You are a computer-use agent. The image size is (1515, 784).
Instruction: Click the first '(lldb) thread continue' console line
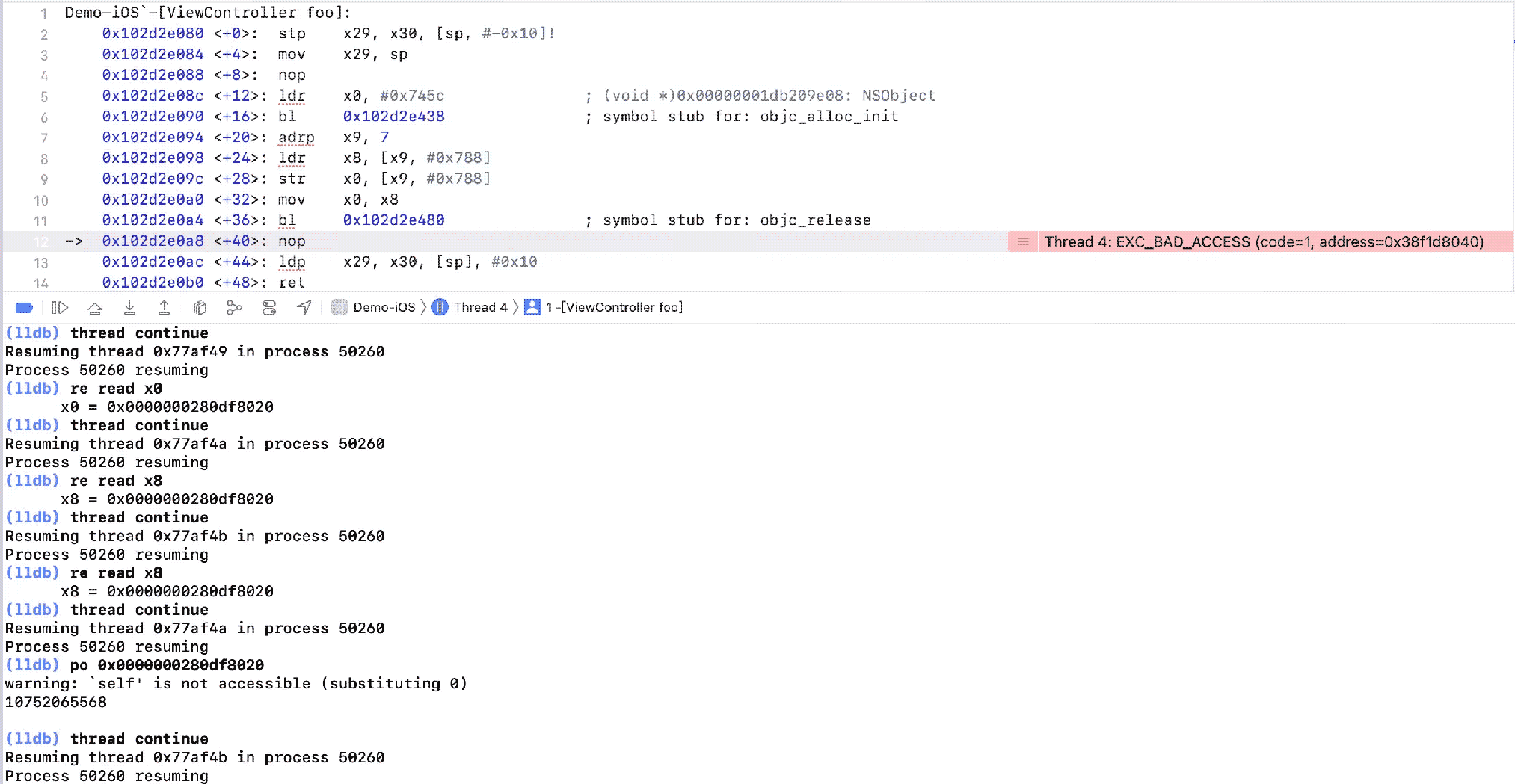(107, 333)
